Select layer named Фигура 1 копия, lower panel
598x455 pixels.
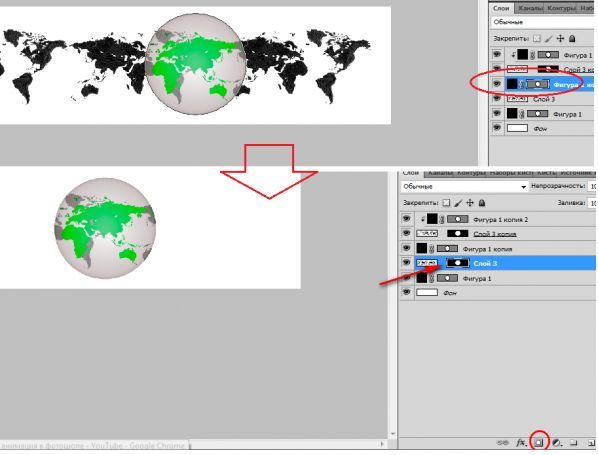point(487,249)
